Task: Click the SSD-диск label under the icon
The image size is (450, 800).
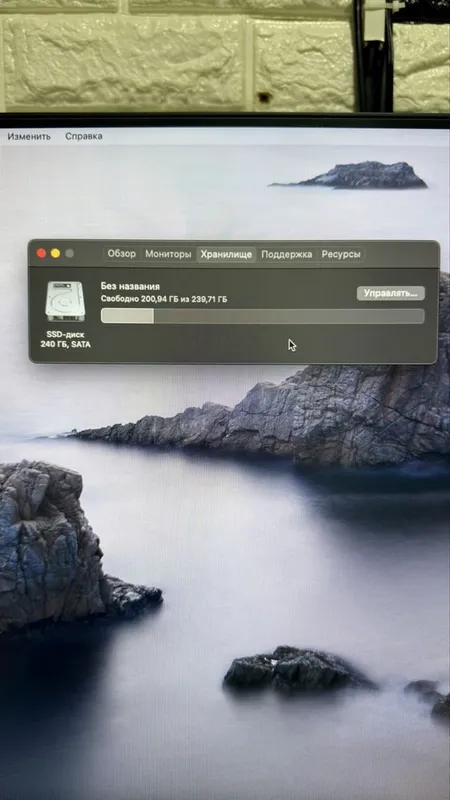Action: pos(65,335)
